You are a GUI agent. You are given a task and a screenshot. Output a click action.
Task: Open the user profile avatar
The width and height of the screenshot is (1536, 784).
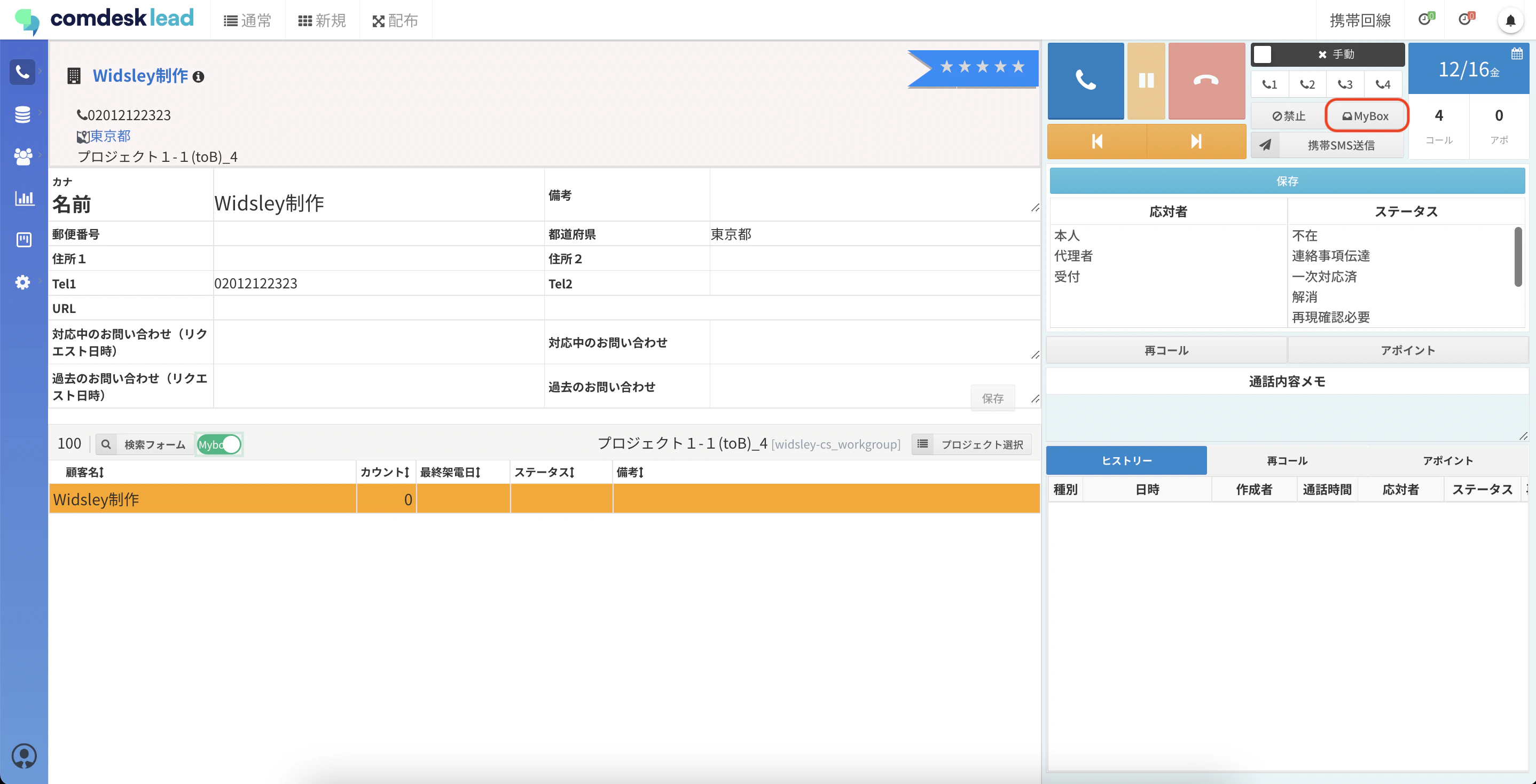point(24,756)
